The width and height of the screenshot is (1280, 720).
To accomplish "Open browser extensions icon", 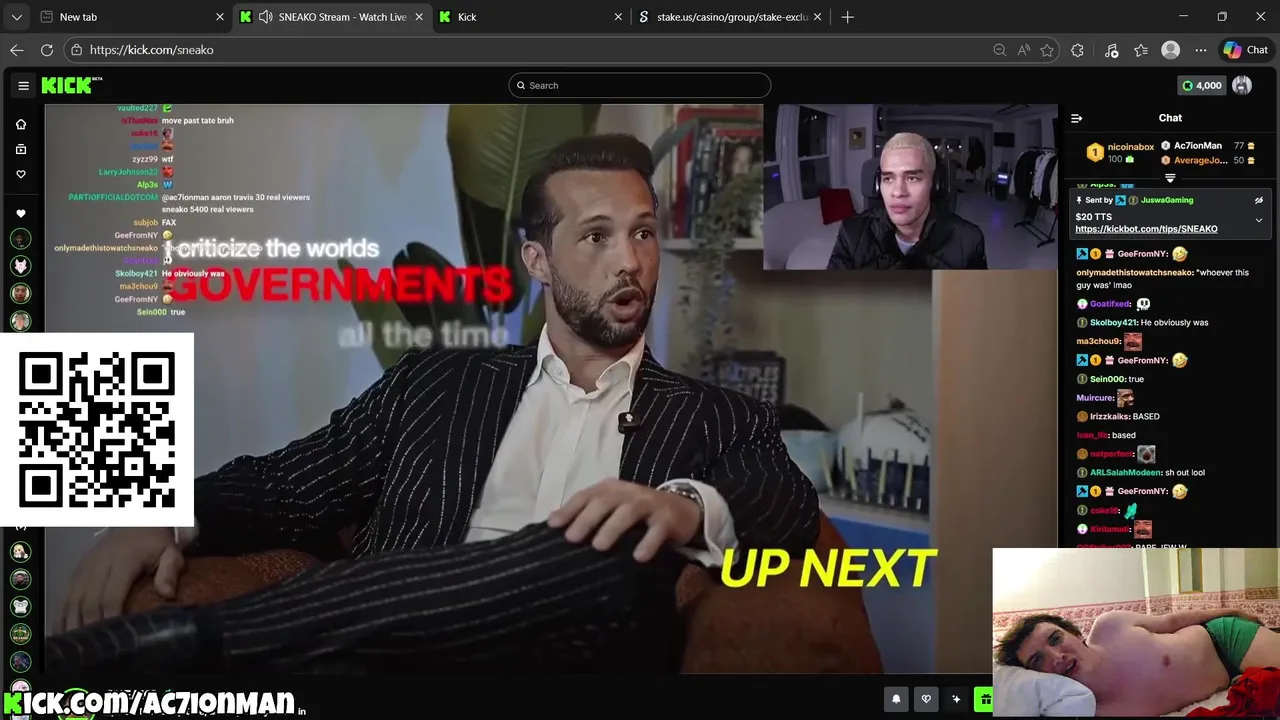I will click(1077, 50).
